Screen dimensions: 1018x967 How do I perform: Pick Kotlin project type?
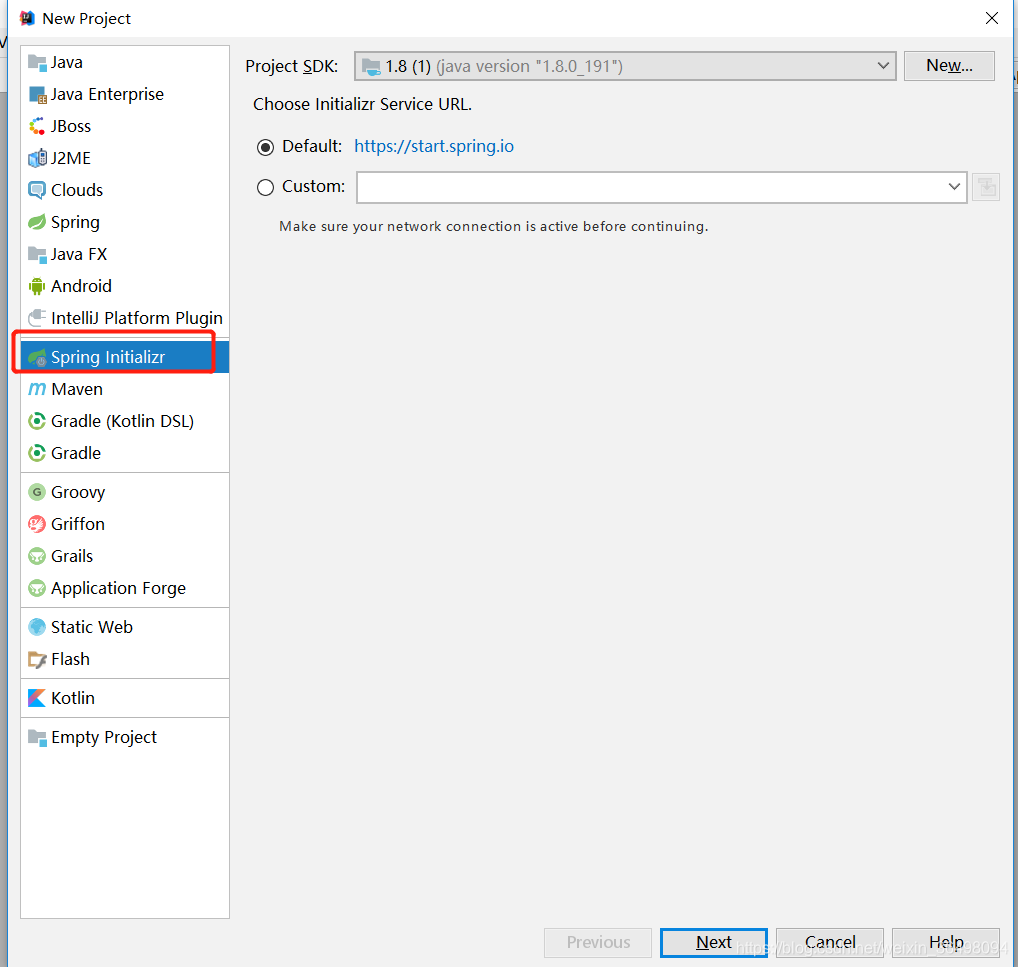pyautogui.click(x=125, y=698)
